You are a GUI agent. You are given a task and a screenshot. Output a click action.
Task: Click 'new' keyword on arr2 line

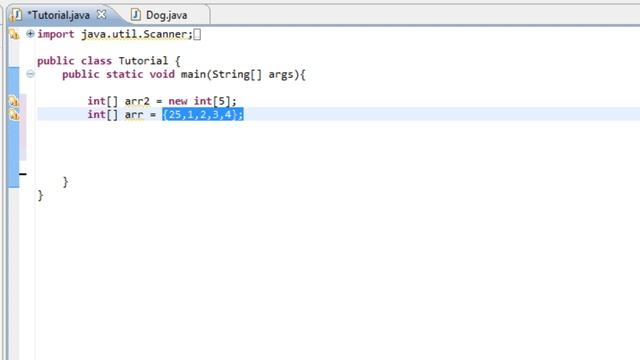178,101
